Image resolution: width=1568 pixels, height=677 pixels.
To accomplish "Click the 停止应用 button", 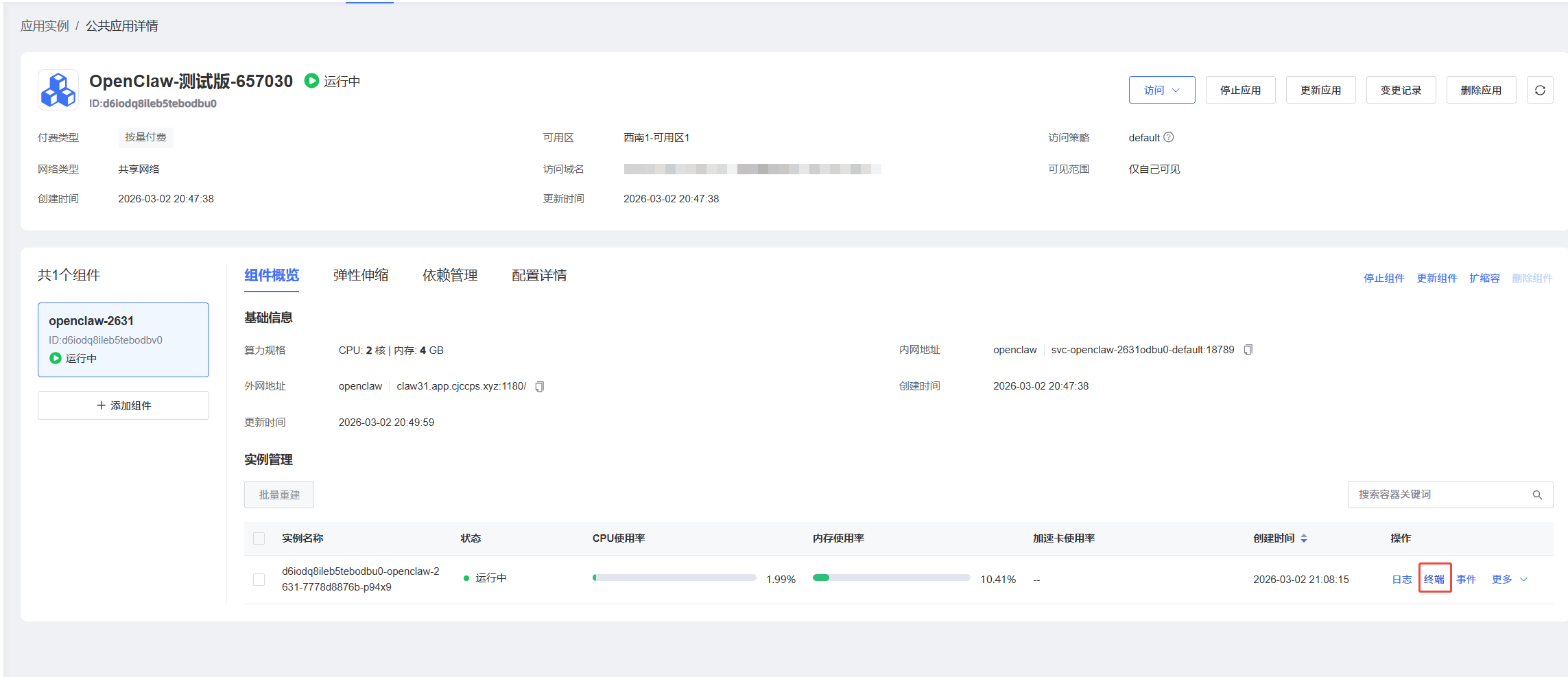I will pyautogui.click(x=1240, y=90).
